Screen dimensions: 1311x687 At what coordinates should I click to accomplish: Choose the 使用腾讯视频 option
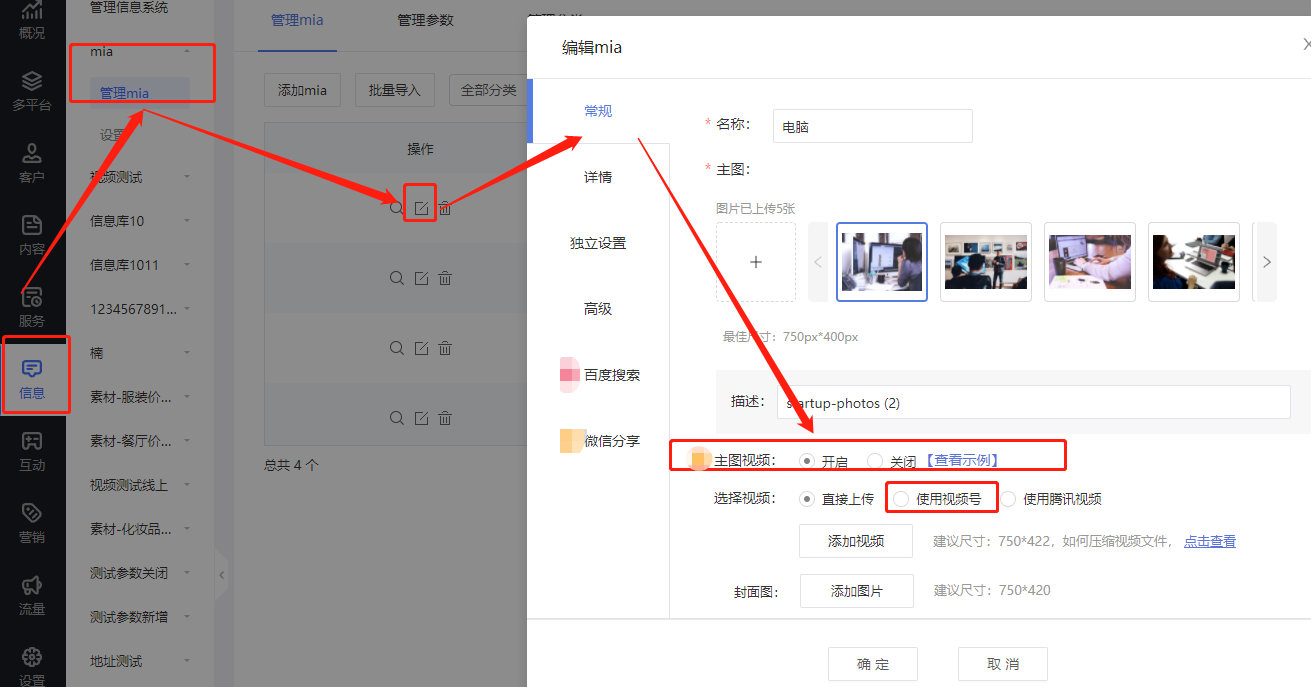tap(1008, 499)
